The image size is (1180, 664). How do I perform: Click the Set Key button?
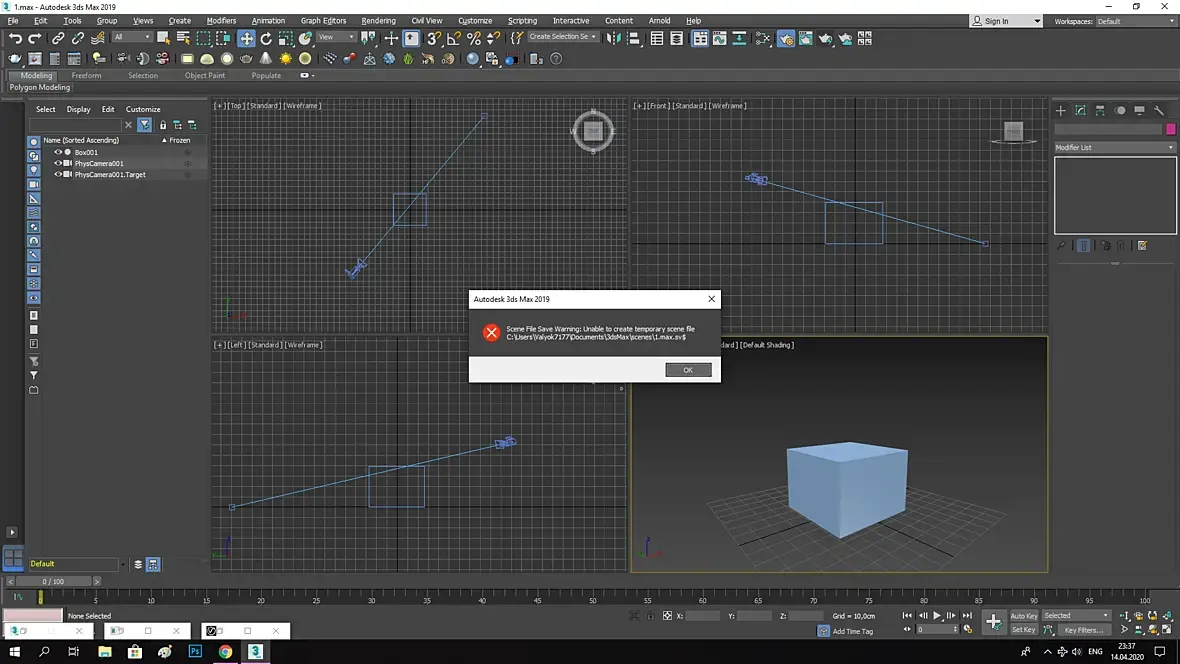1023,630
